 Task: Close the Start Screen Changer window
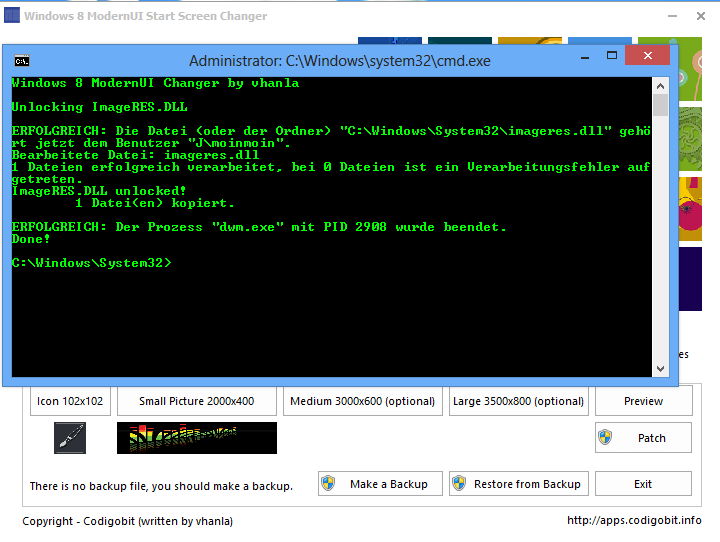pyautogui.click(x=701, y=16)
